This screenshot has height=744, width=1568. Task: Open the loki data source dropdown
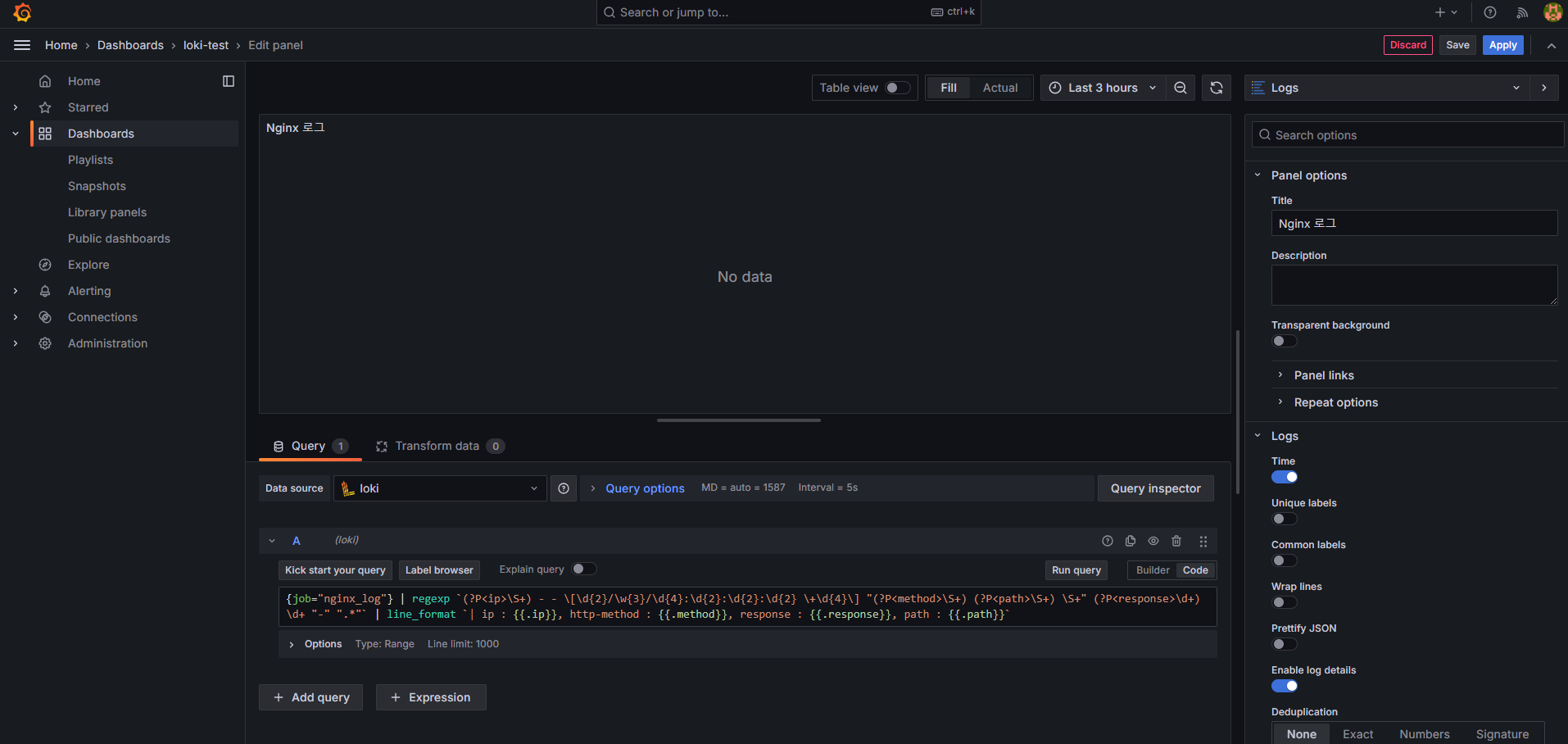pos(440,488)
